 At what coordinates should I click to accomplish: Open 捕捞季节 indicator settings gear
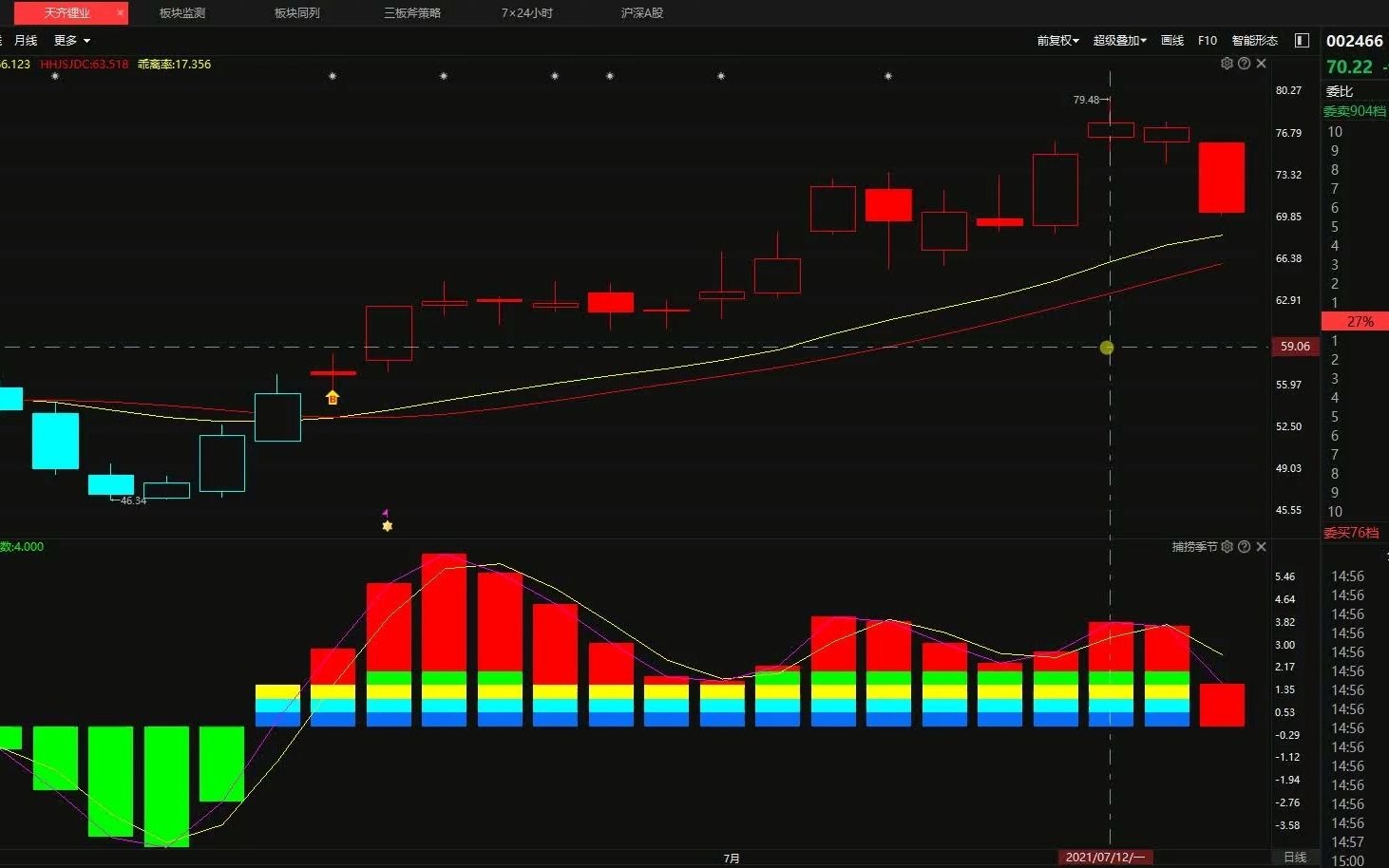pos(1227,547)
